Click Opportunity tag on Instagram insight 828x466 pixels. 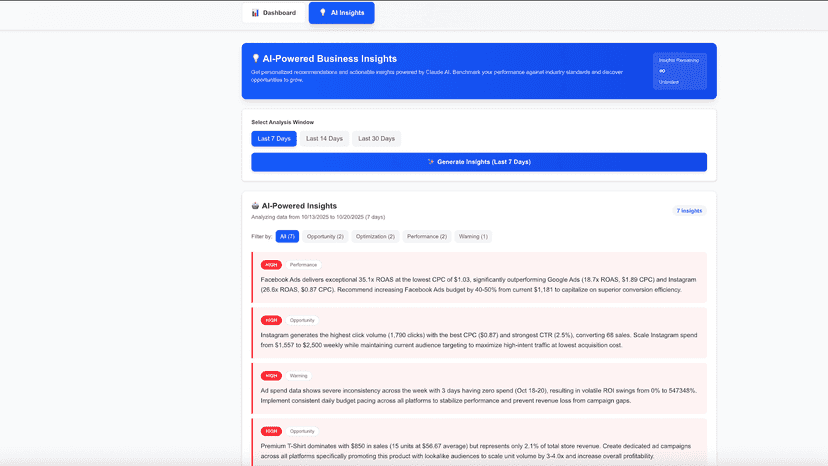pyautogui.click(x=302, y=320)
